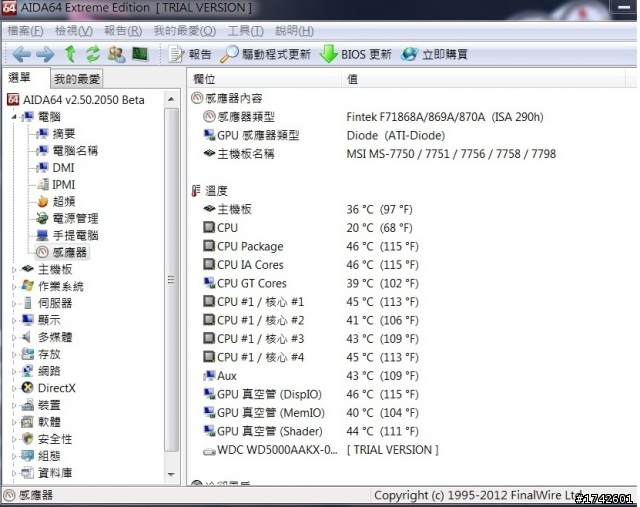Open BIOS 更新 from the toolbar
Screen dimensions: 640x507
[356, 54]
